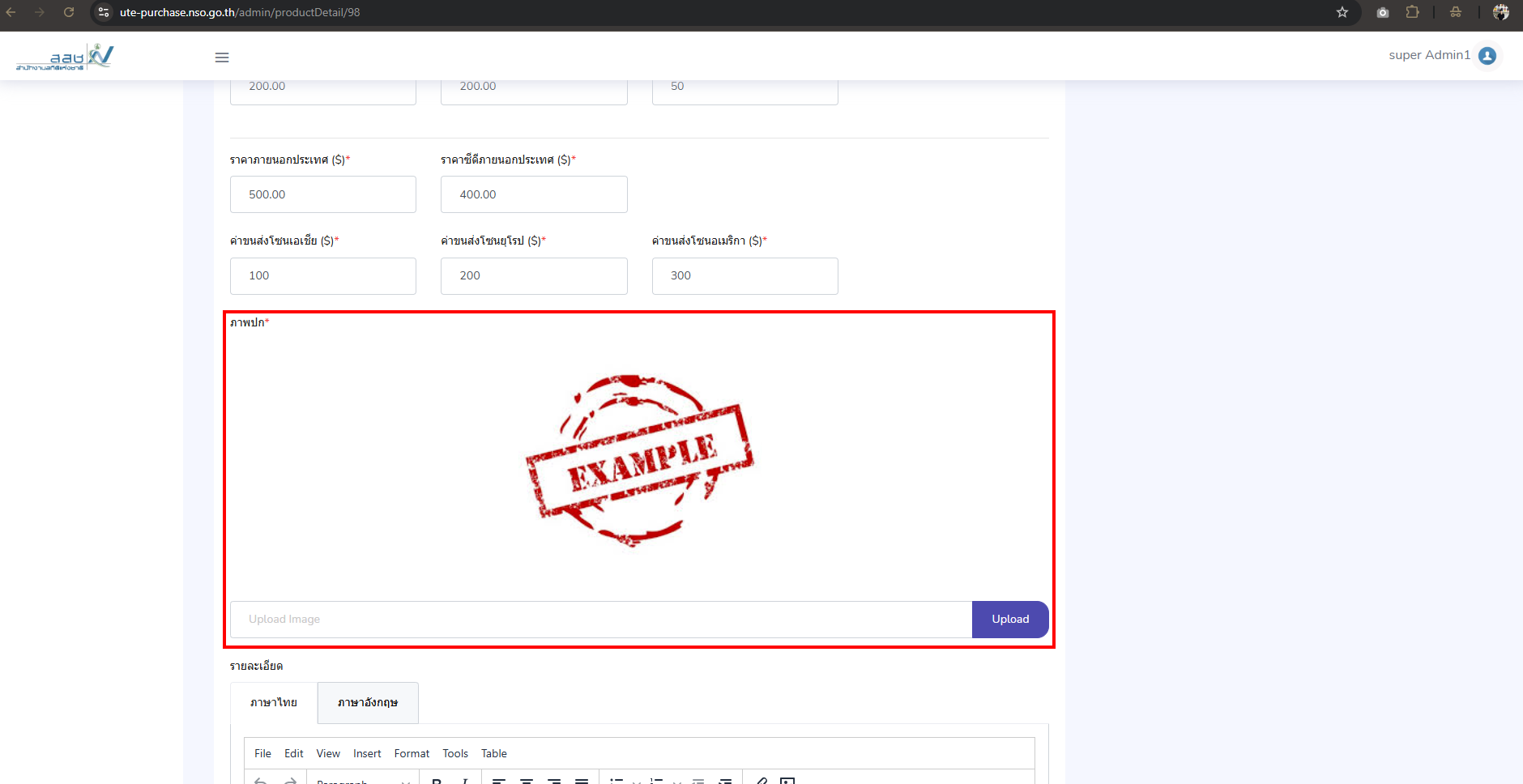Bookmark this page with the star icon
Screen dimensions: 1523x784
(1342, 12)
